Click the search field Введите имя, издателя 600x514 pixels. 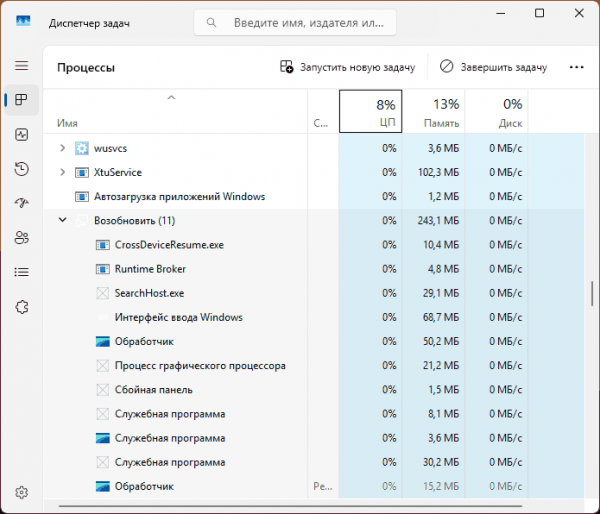click(x=295, y=23)
